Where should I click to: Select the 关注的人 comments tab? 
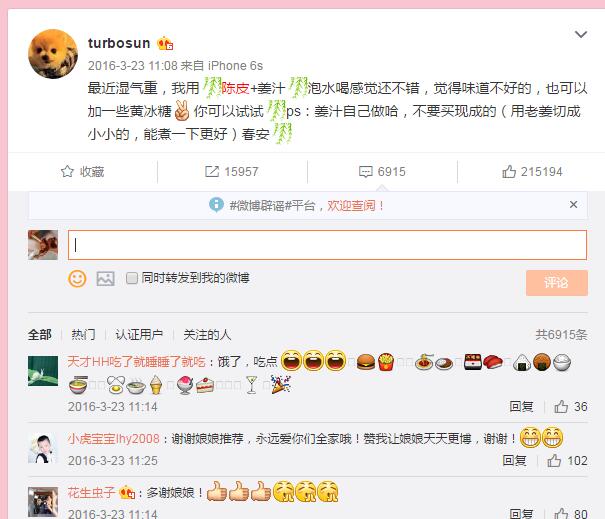point(207,335)
